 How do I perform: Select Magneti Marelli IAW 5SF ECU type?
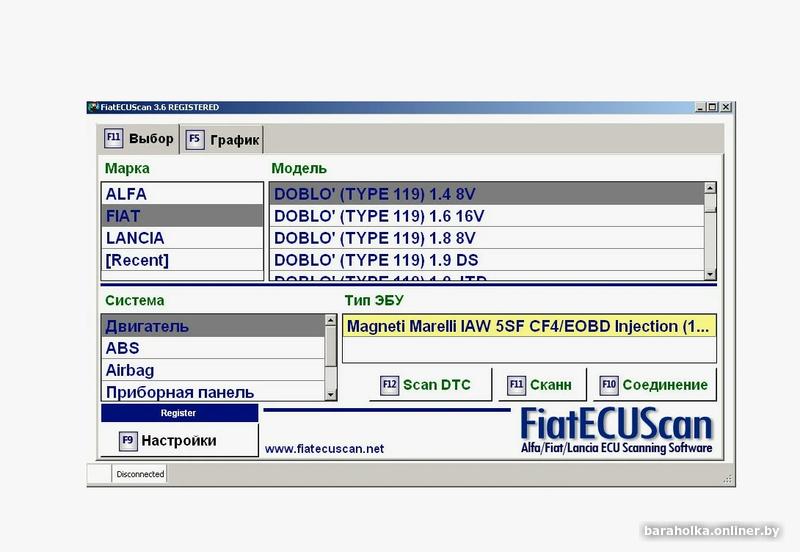(529, 326)
